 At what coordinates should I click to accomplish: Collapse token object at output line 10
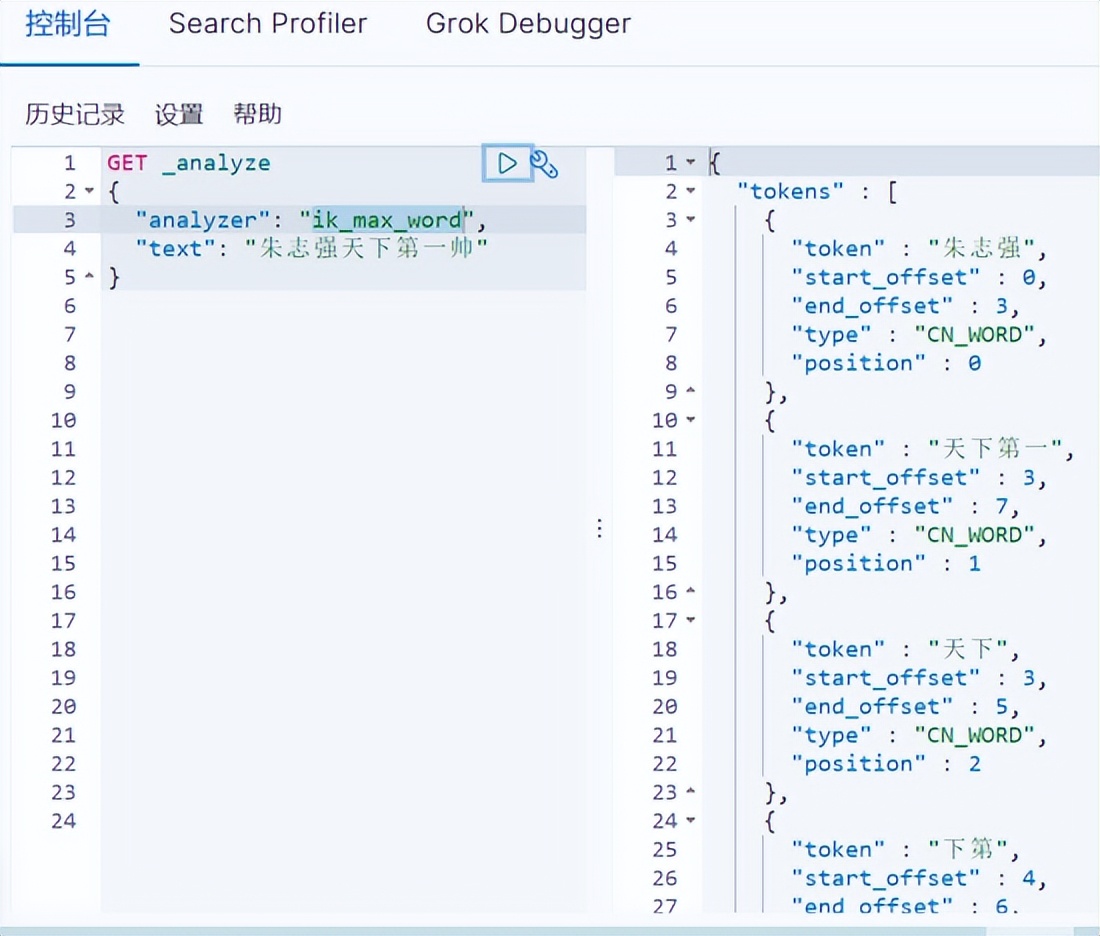[x=690, y=420]
